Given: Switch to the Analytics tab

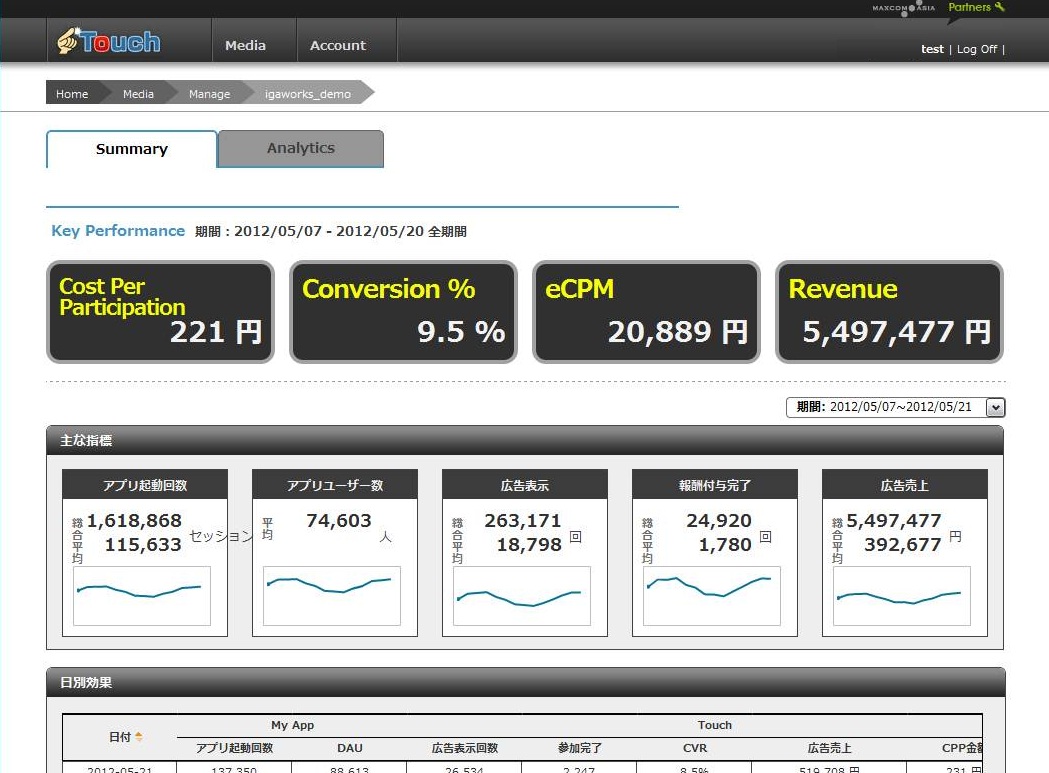Looking at the screenshot, I should [x=301, y=148].
